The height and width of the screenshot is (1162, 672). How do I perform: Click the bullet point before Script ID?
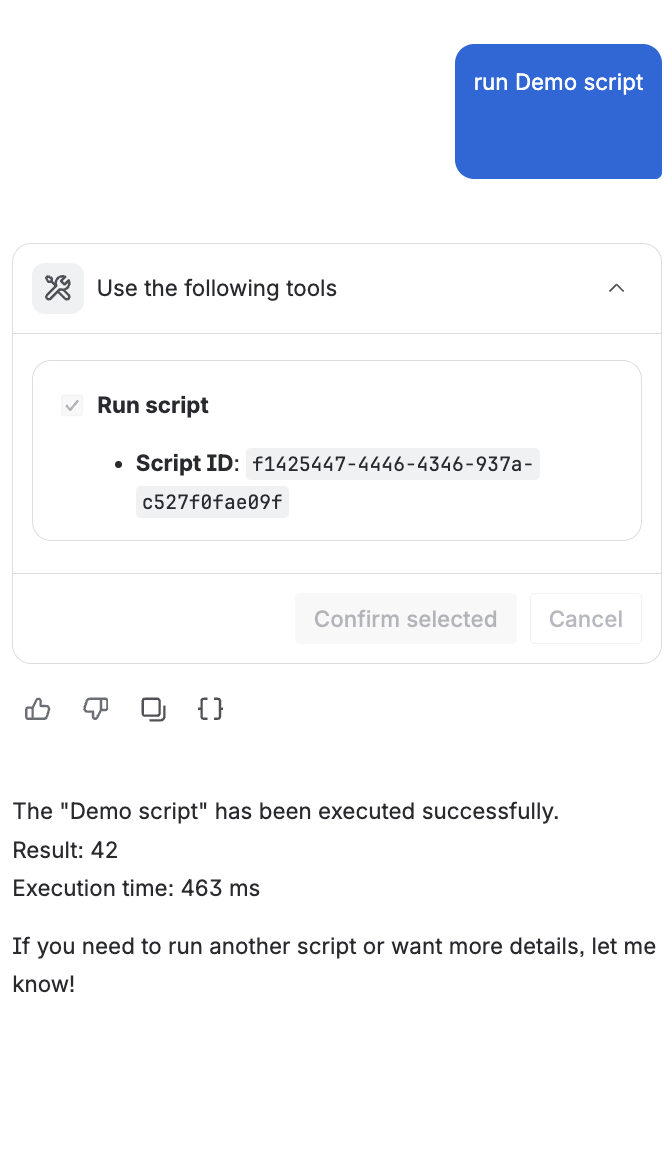120,465
